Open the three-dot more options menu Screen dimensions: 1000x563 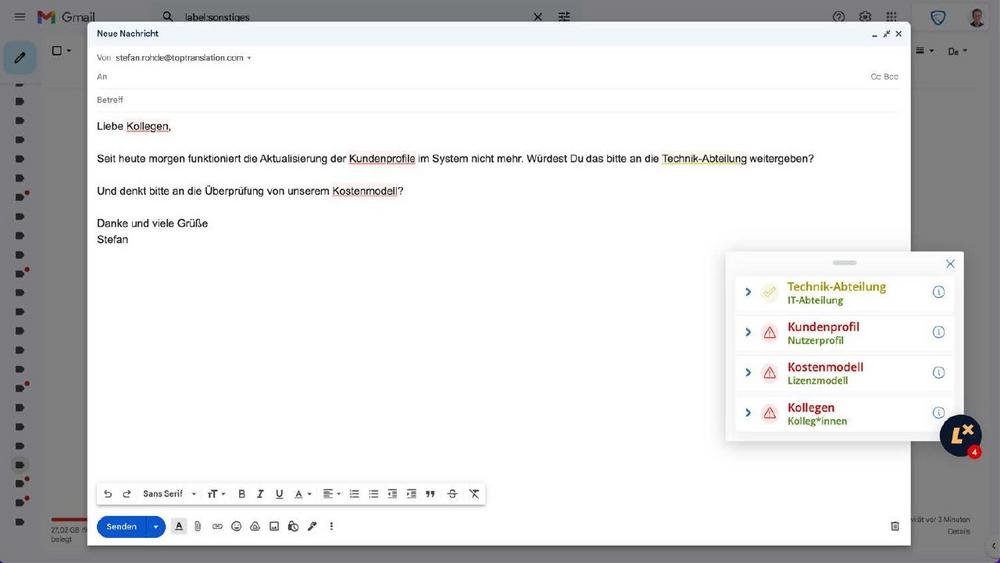(x=331, y=526)
